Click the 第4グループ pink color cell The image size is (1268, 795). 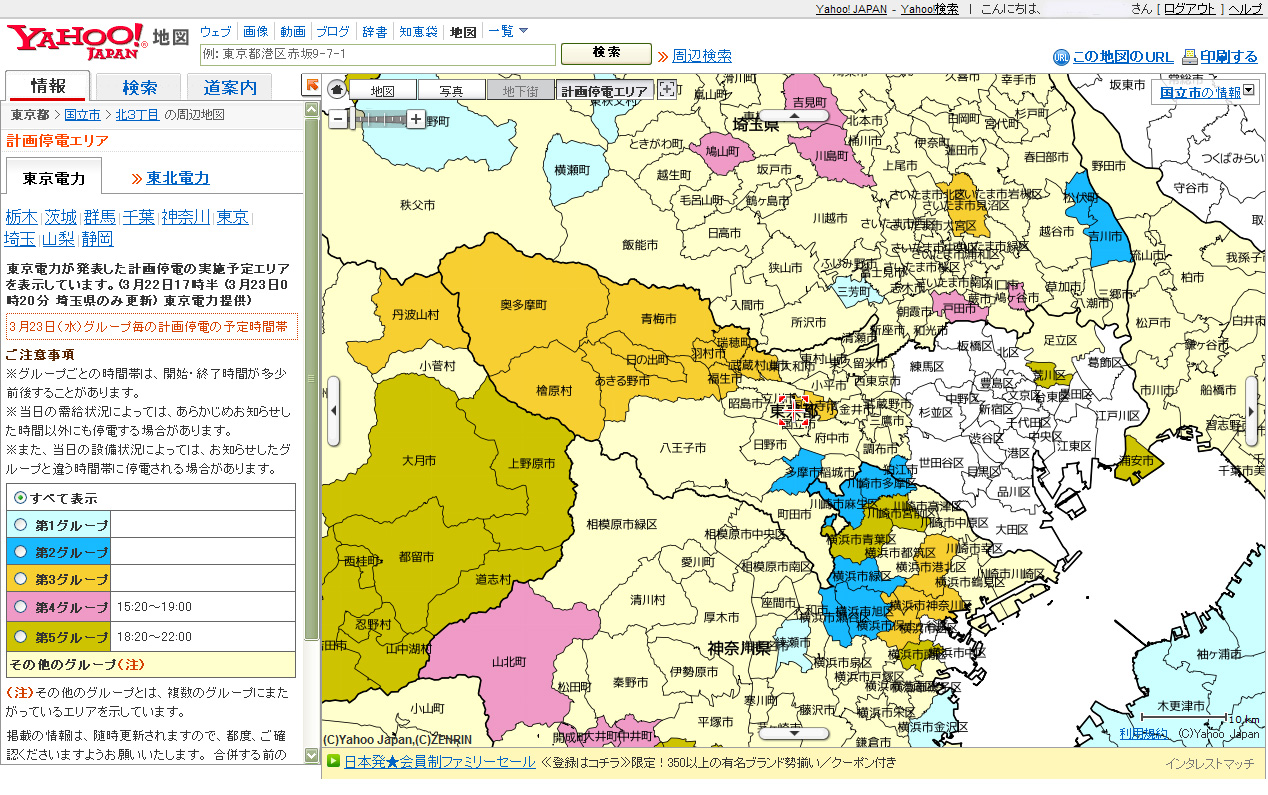[60, 606]
